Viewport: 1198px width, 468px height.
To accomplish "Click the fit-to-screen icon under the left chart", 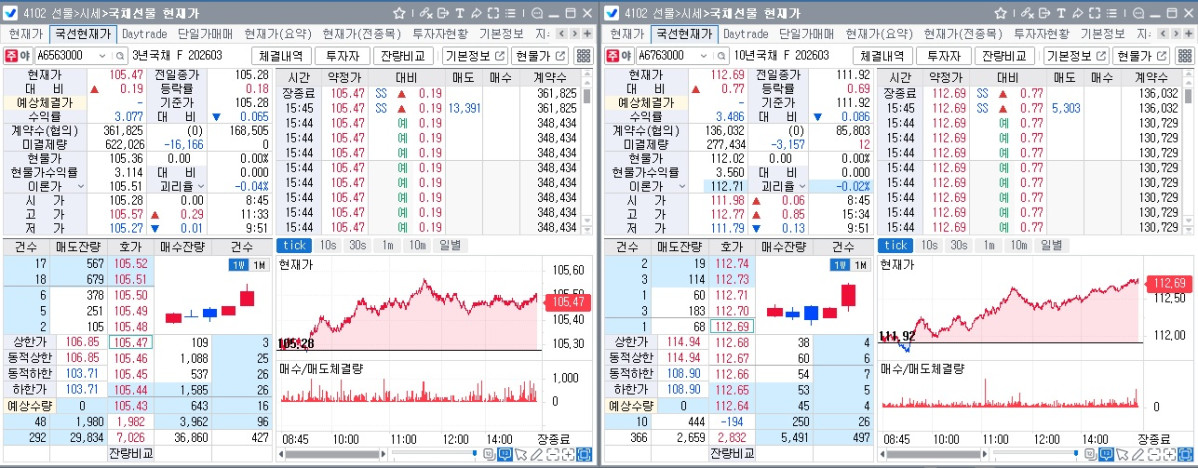I will point(584,454).
